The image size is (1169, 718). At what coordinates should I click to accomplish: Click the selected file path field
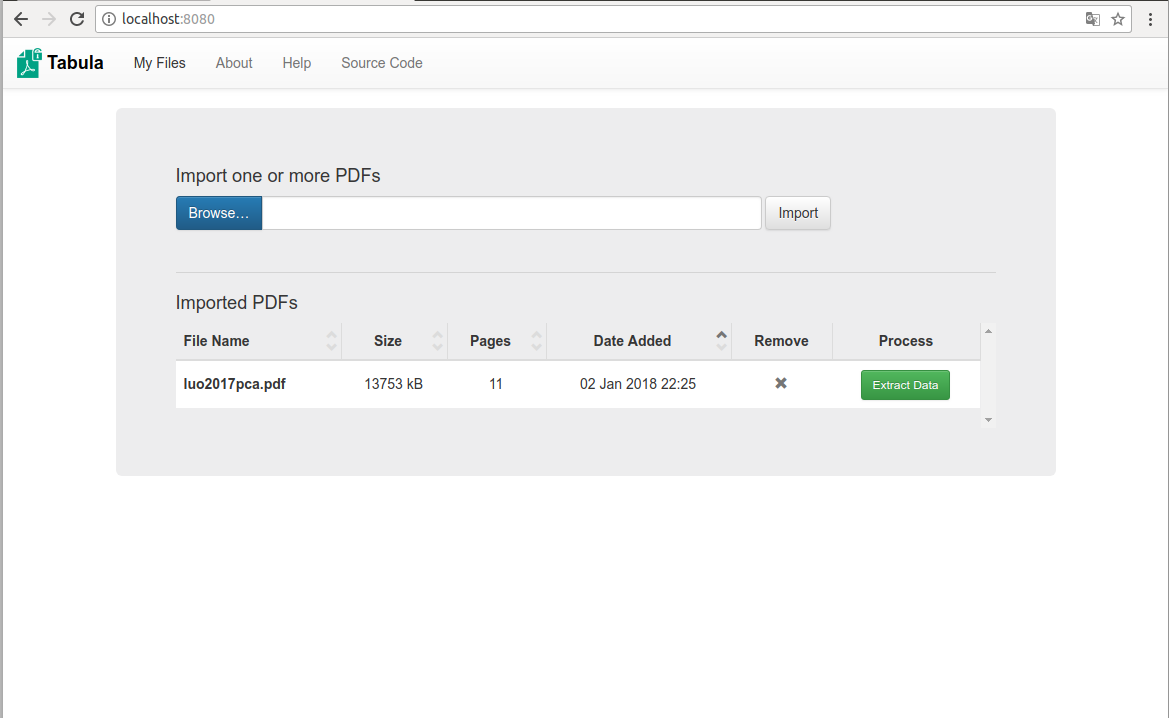pos(511,213)
